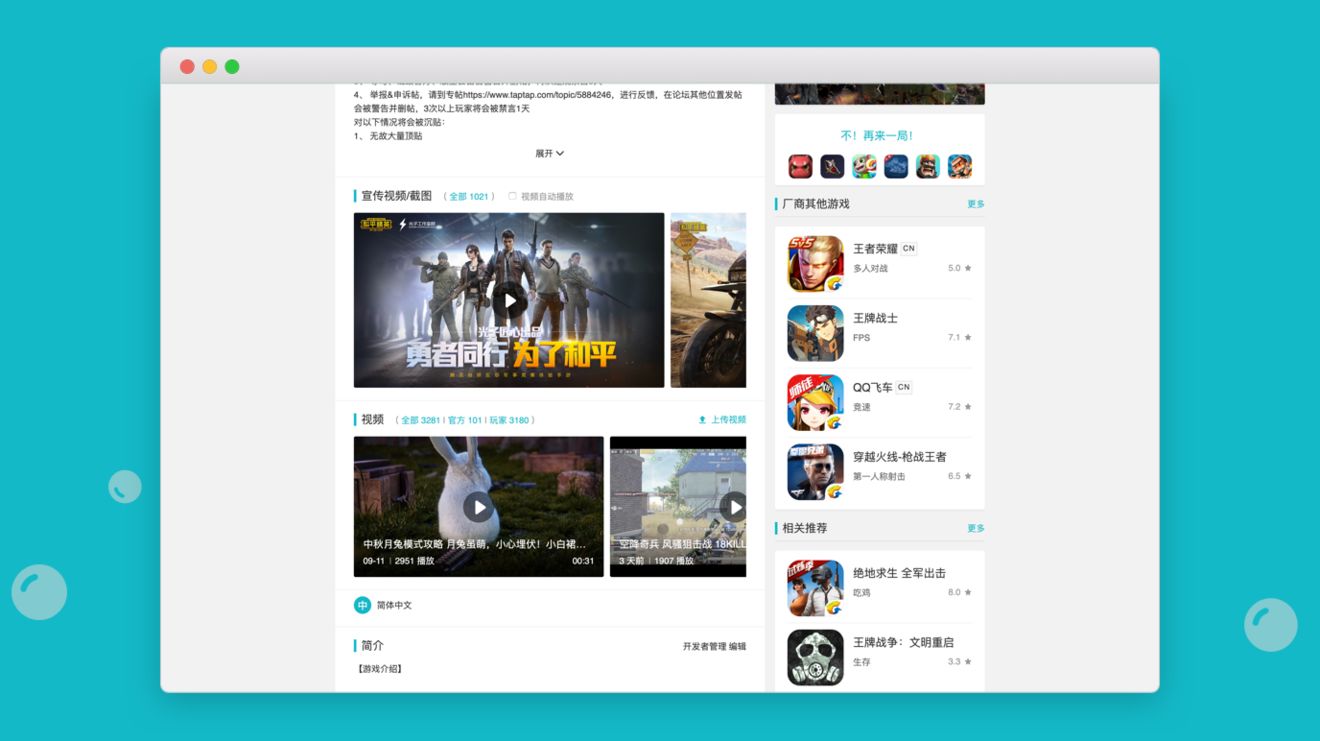This screenshot has width=1320, height=741.
Task: Open the 王者荣耀 app icon
Action: [x=815, y=264]
